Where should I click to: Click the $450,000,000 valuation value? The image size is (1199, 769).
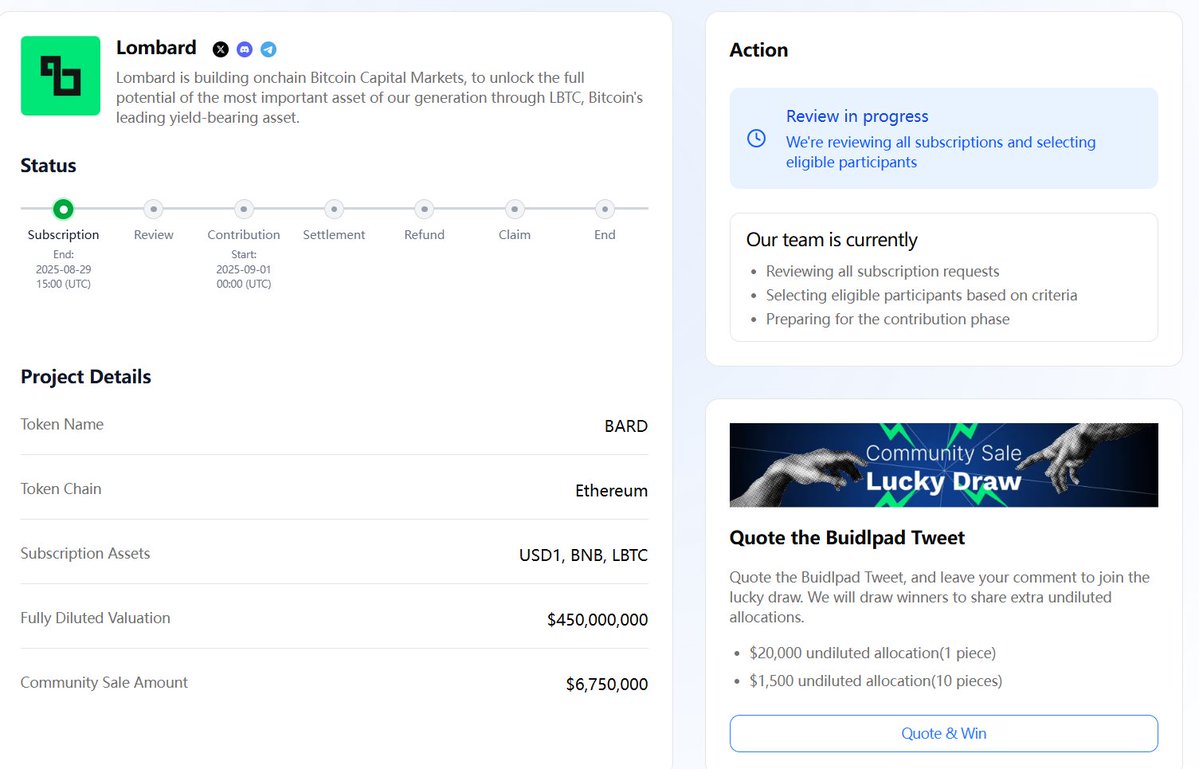coord(597,620)
